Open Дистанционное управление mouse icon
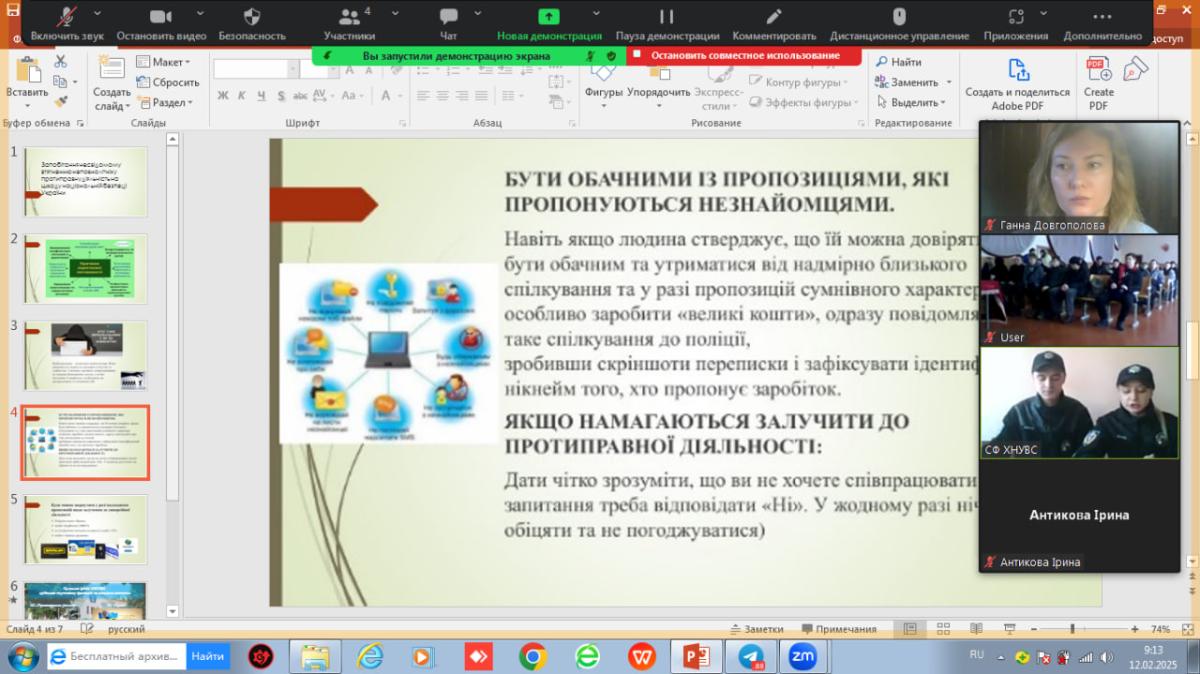 tap(898, 18)
